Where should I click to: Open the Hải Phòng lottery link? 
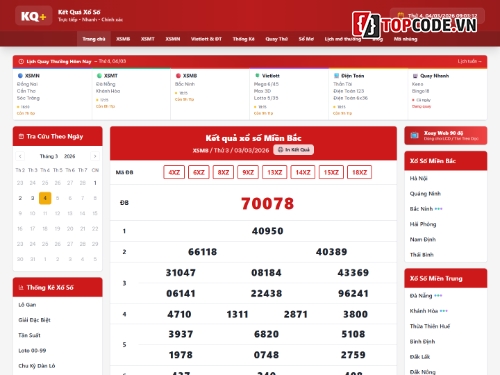click(x=423, y=224)
